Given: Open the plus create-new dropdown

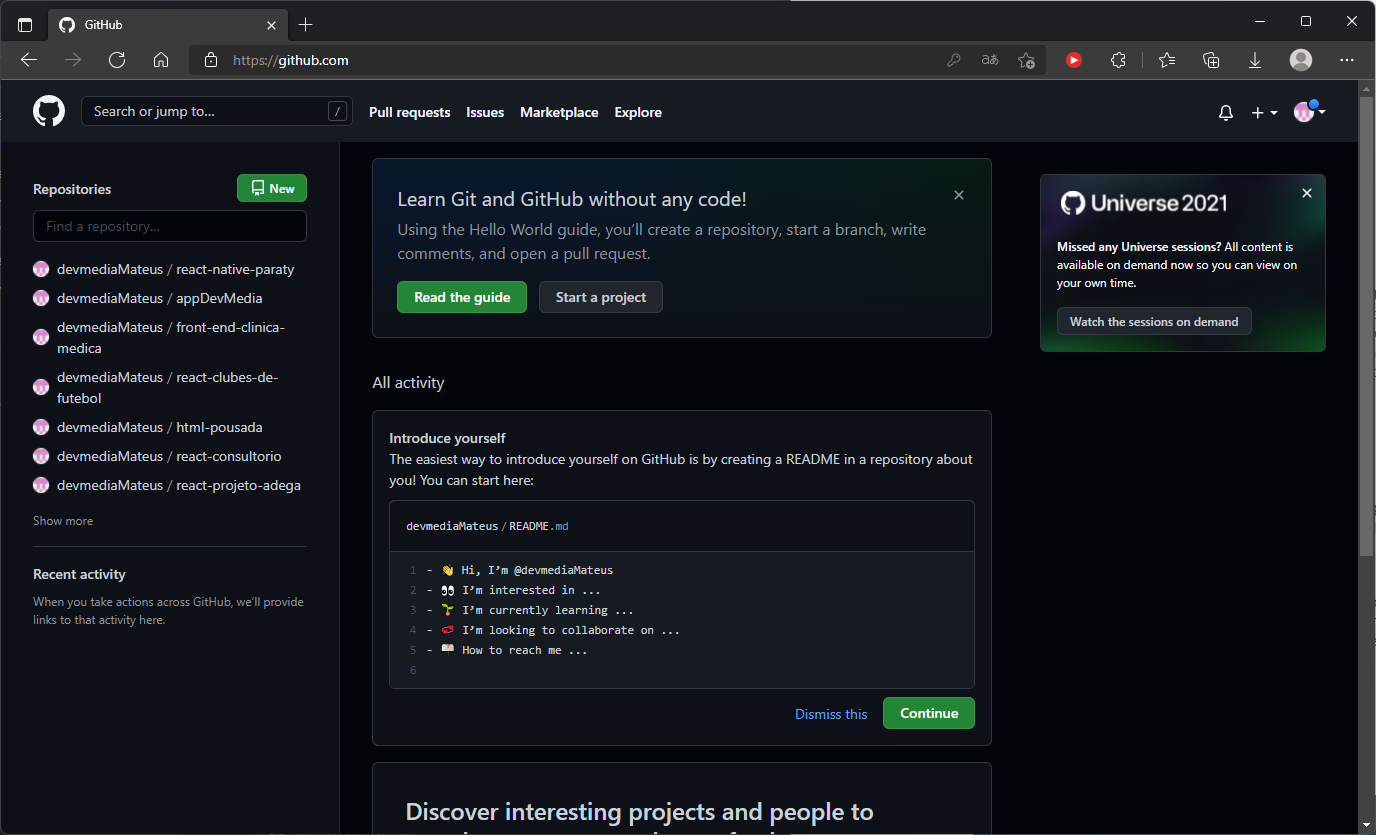Looking at the screenshot, I should pos(1264,113).
